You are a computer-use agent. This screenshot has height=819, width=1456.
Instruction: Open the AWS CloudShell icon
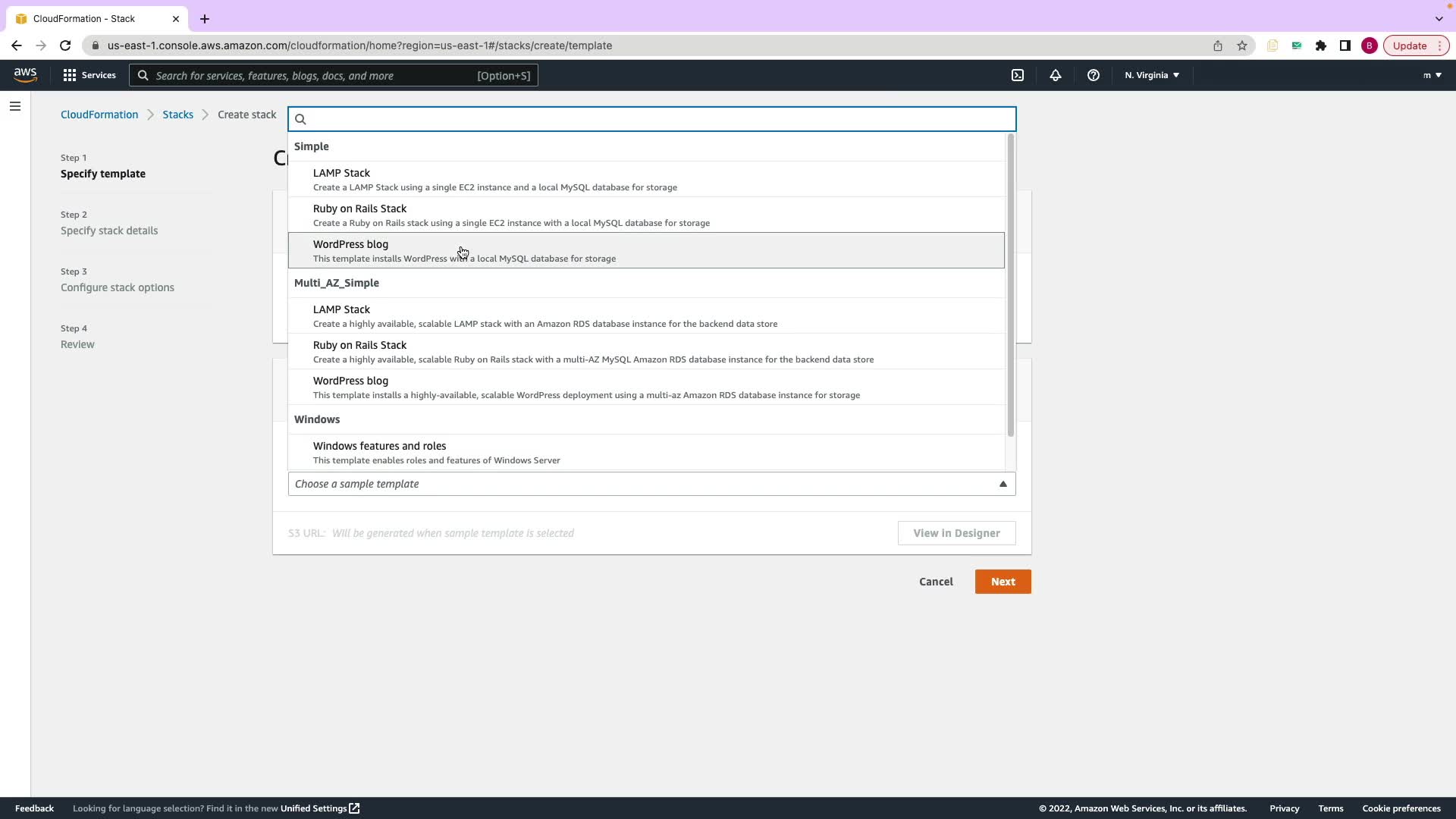[1018, 75]
